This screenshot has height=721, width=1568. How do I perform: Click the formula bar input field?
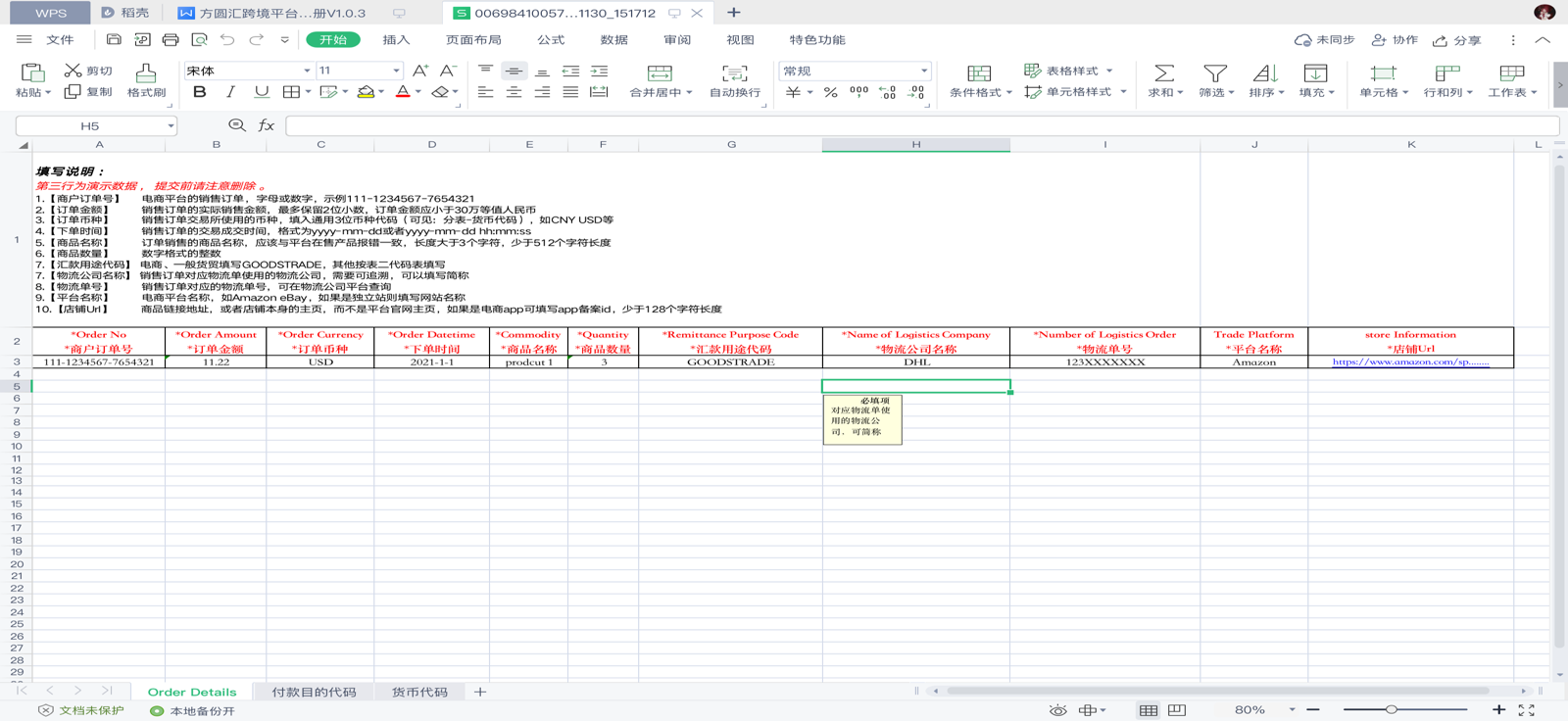tap(921, 125)
